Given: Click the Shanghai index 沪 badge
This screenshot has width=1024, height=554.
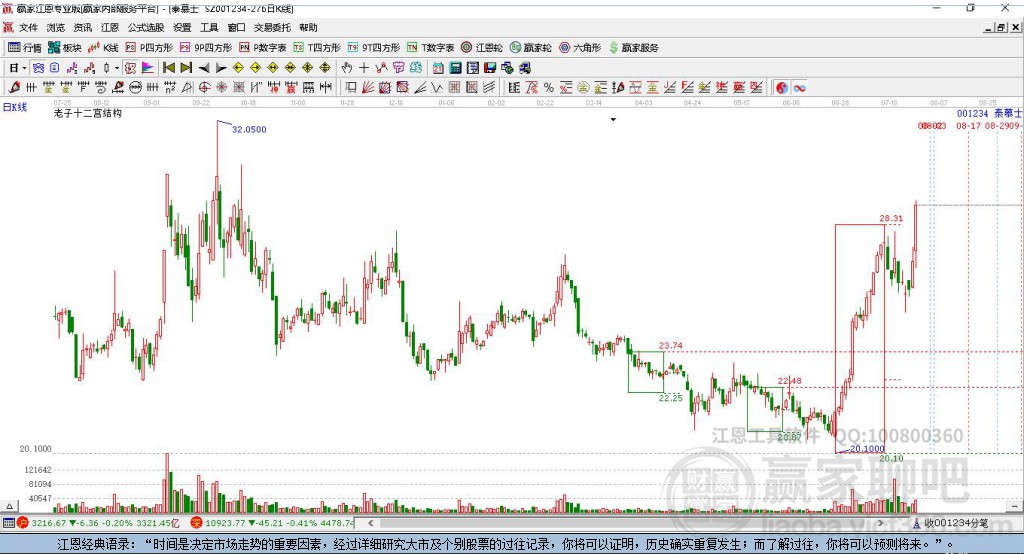Looking at the screenshot, I should coord(23,523).
